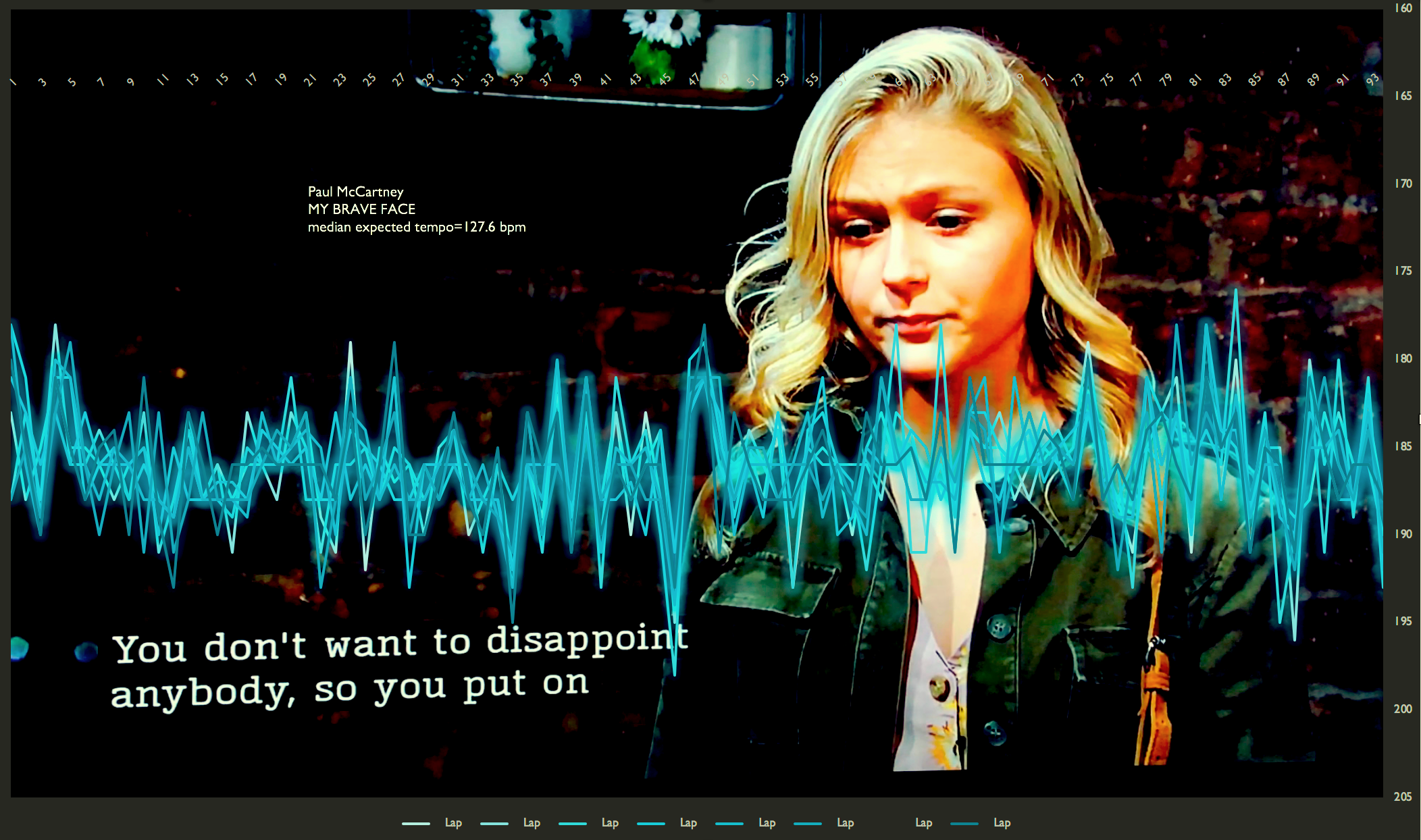Click the 185 y-axis label
The height and width of the screenshot is (840, 1421).
point(1403,446)
